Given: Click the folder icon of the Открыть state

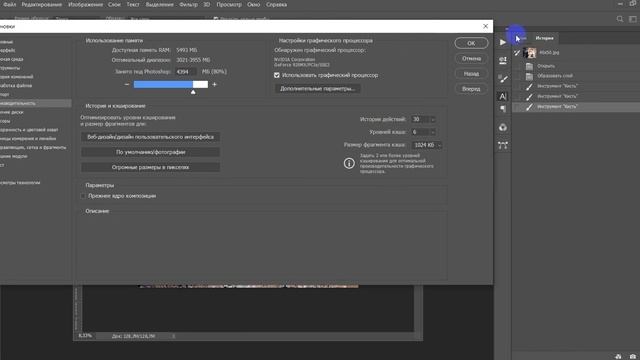Looking at the screenshot, I should click(x=529, y=66).
